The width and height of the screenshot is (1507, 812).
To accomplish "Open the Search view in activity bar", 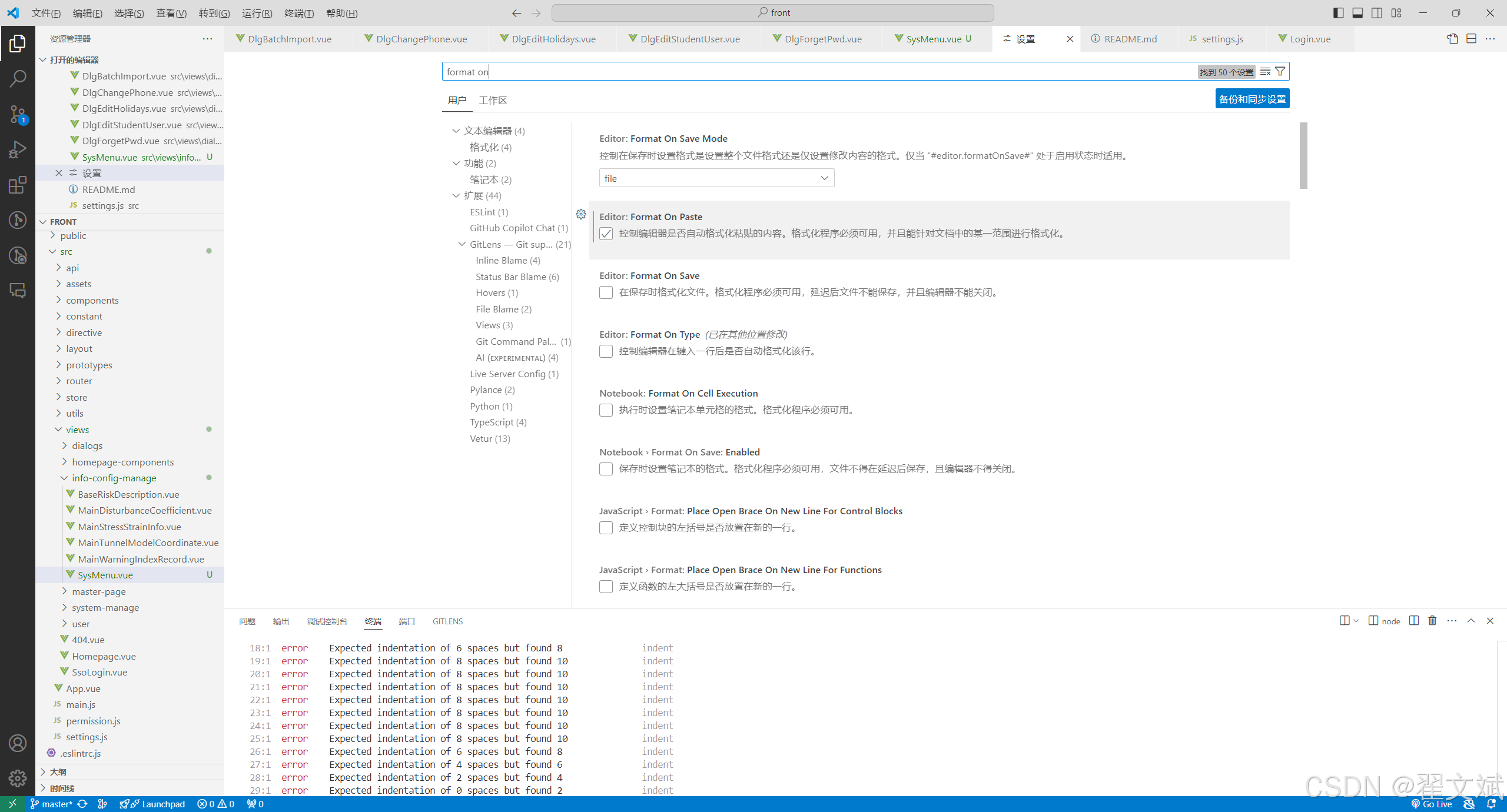I will click(18, 78).
